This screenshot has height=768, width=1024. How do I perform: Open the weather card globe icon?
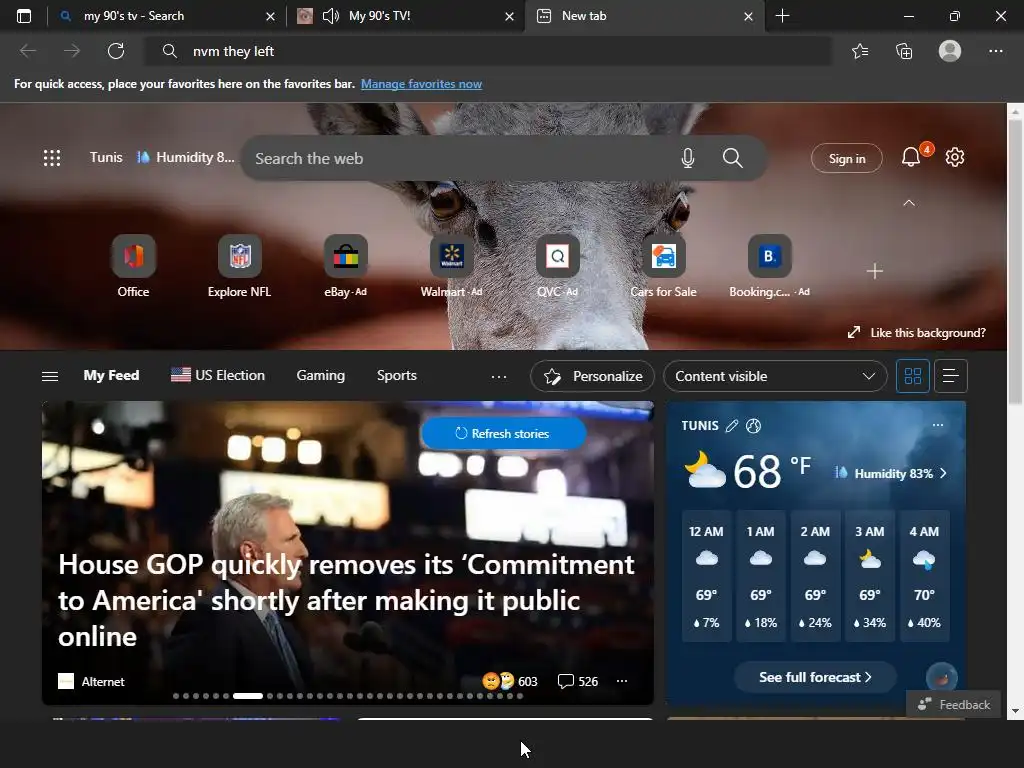tap(754, 426)
